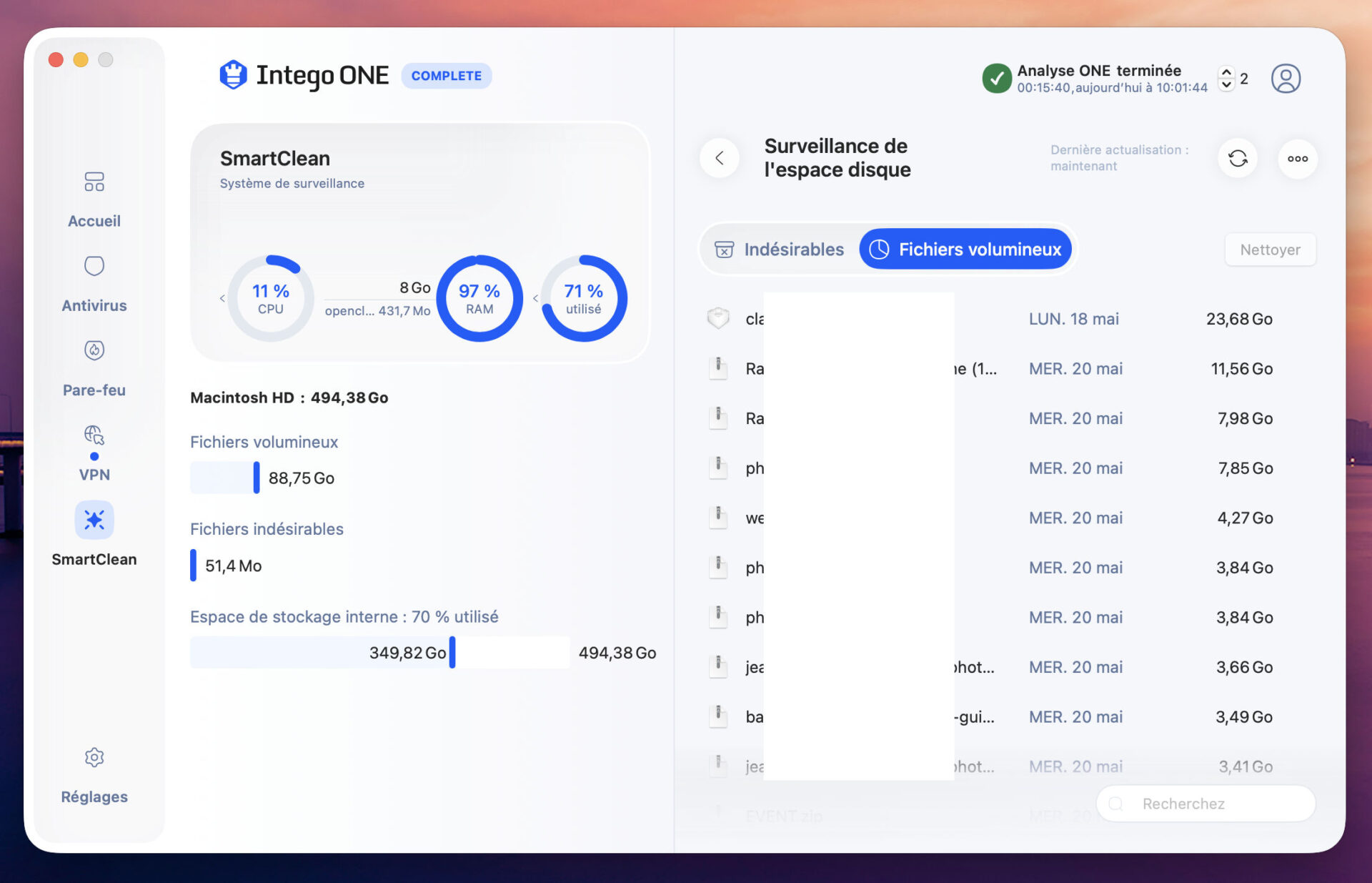Click the Fichiers indésirables 51,4 Mo bar
This screenshot has height=883, width=1372.
[193, 565]
